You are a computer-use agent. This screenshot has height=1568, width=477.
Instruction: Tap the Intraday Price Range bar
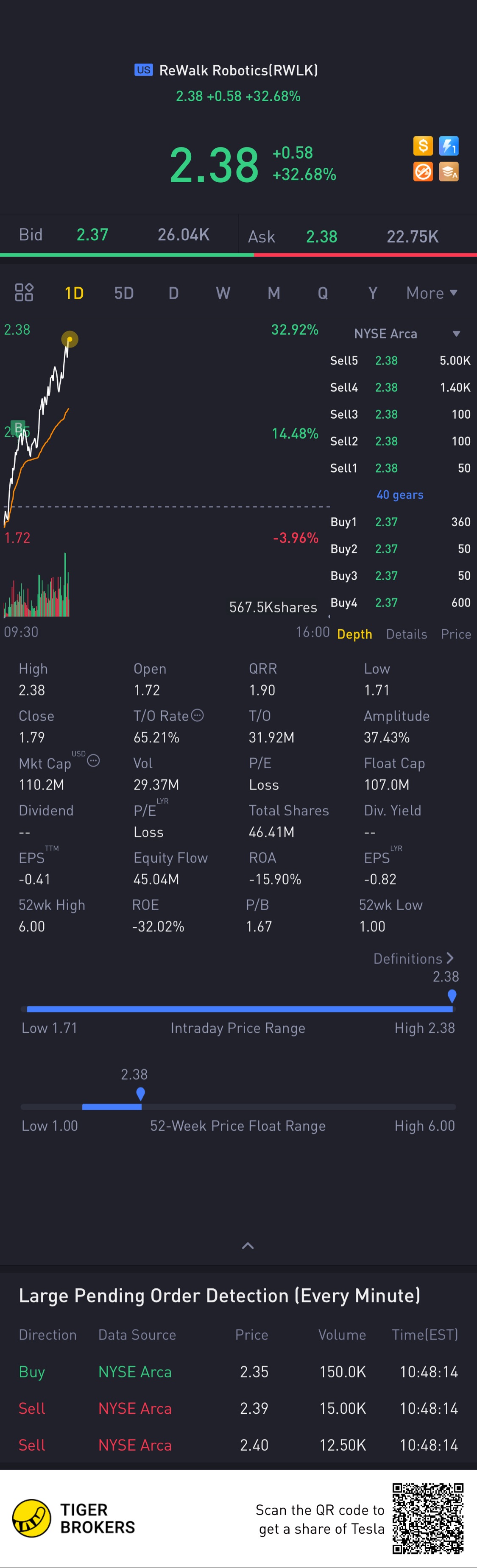238,1009
